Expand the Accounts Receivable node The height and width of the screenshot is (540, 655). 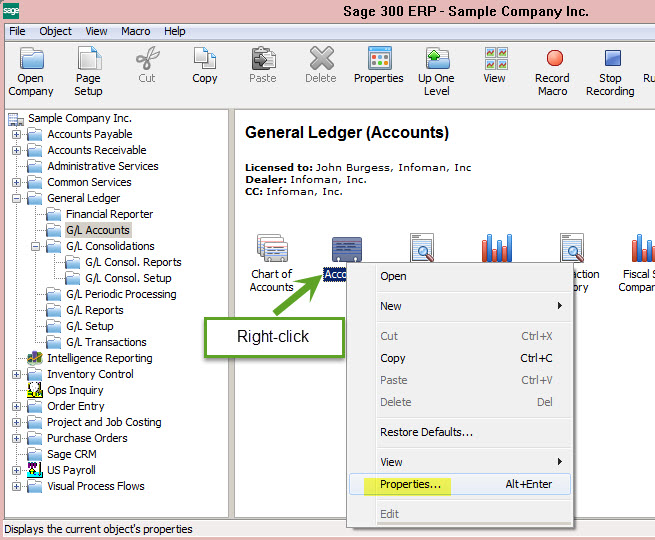[x=16, y=150]
